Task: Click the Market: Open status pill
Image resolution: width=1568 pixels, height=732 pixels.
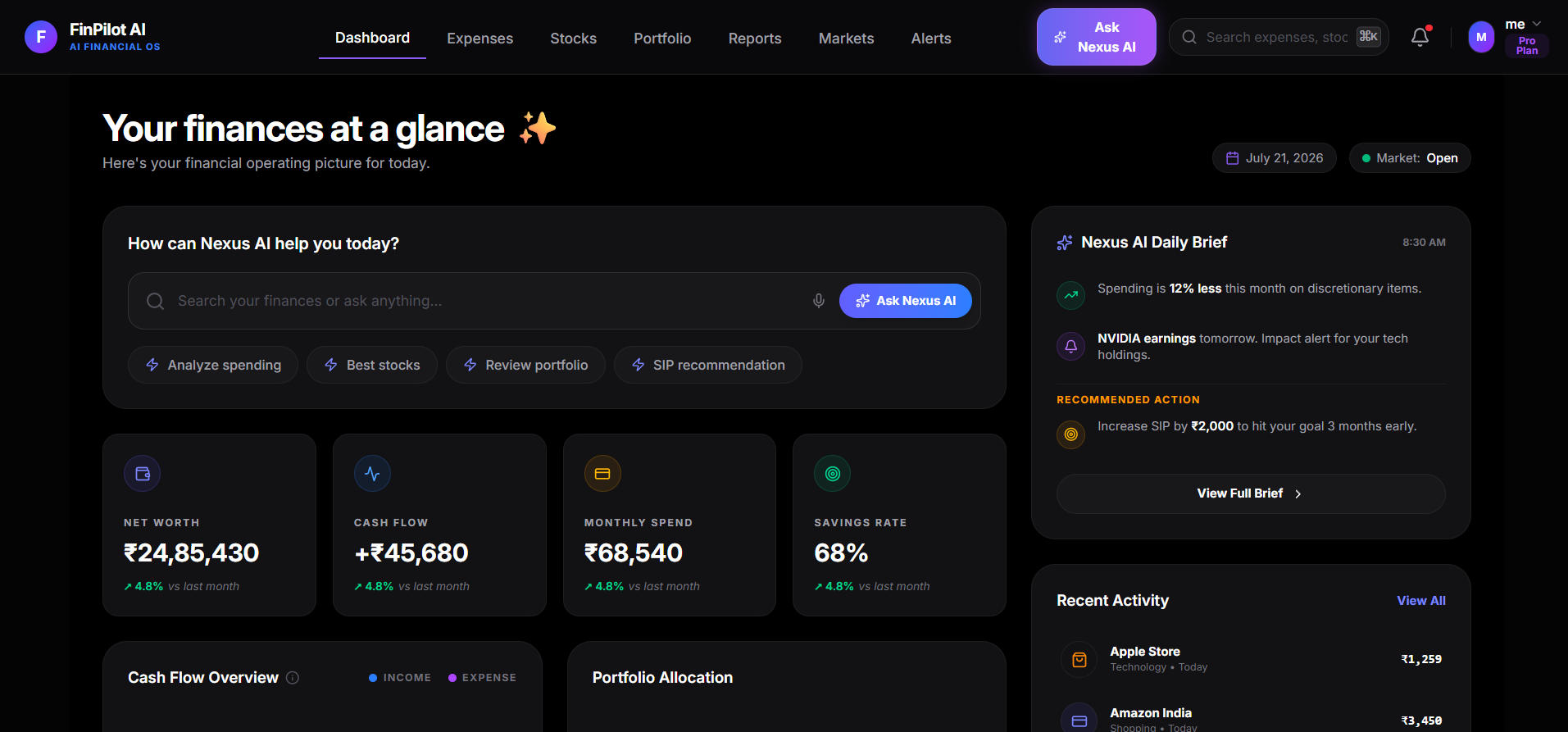Action: (x=1410, y=158)
